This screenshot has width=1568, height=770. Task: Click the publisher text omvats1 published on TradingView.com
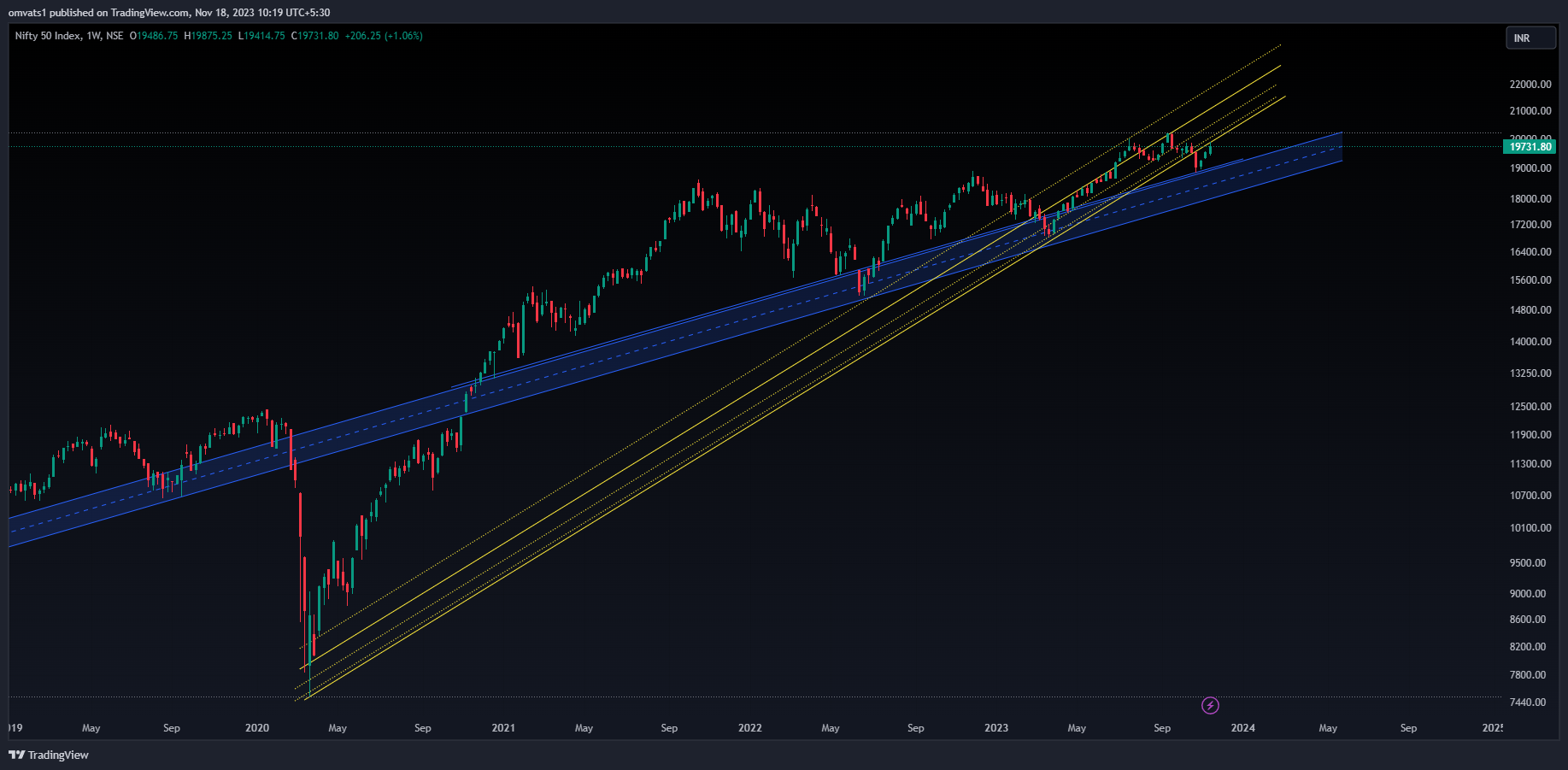(98, 13)
